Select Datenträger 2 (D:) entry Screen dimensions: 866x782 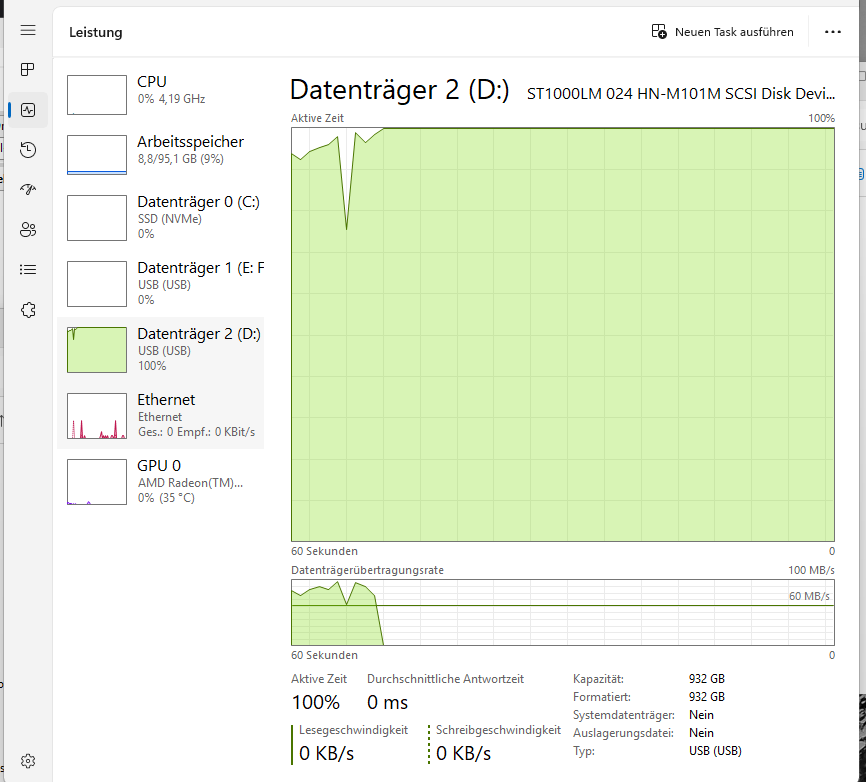[x=161, y=349]
